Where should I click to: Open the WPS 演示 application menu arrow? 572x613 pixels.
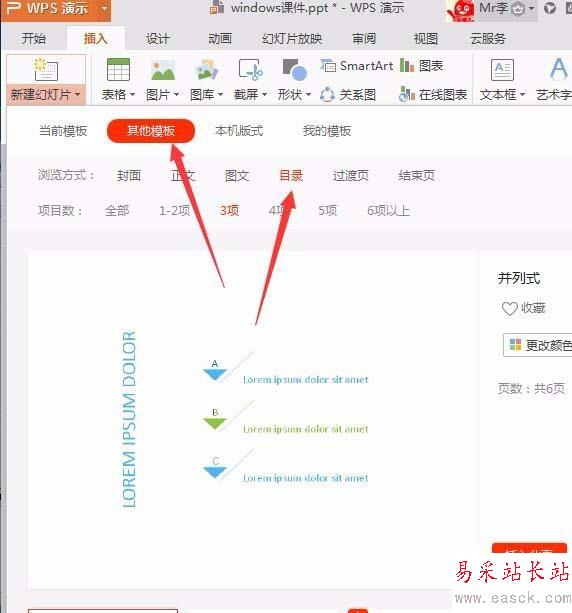pos(104,8)
